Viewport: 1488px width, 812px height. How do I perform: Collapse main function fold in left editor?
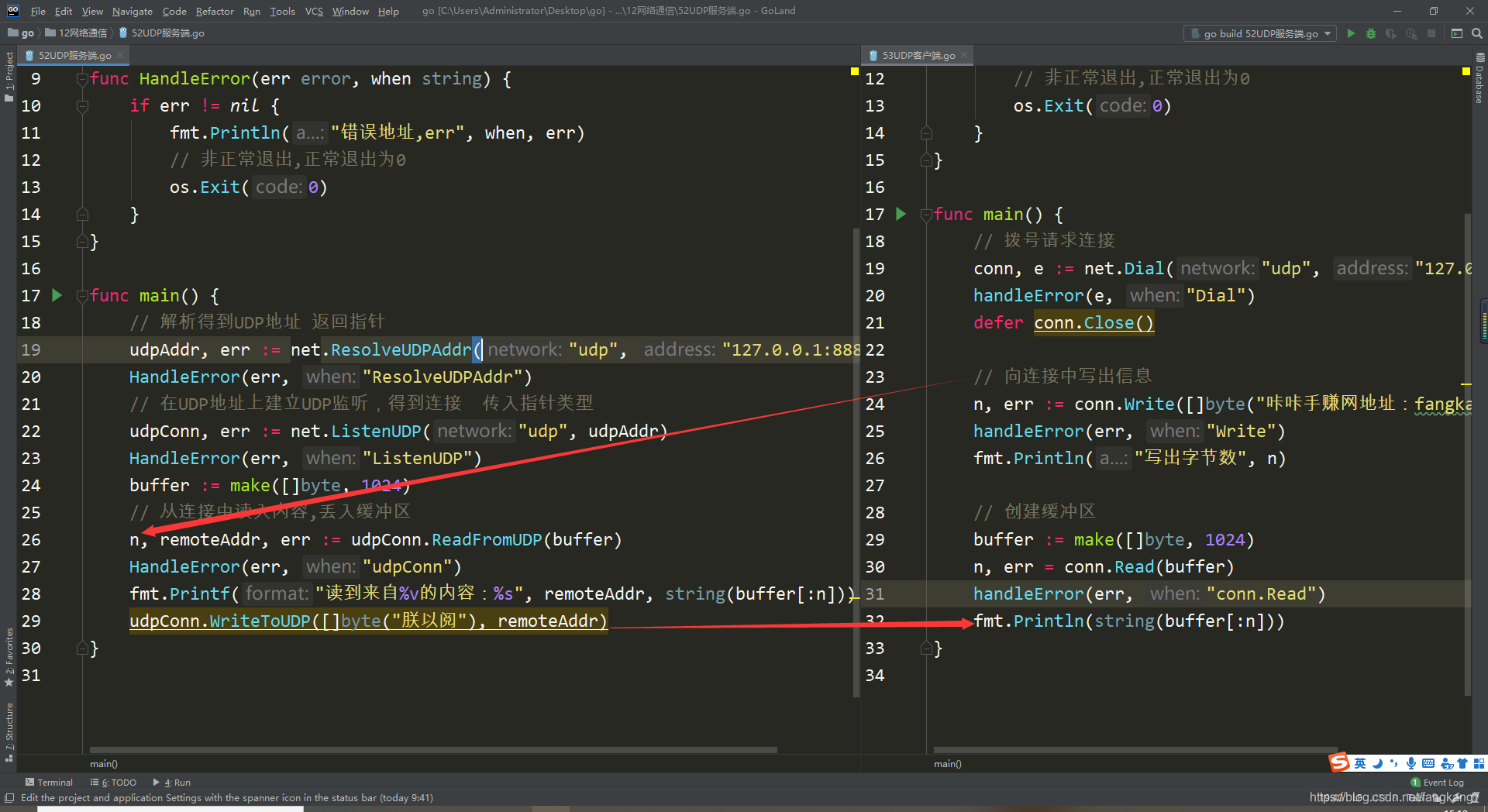click(x=82, y=296)
